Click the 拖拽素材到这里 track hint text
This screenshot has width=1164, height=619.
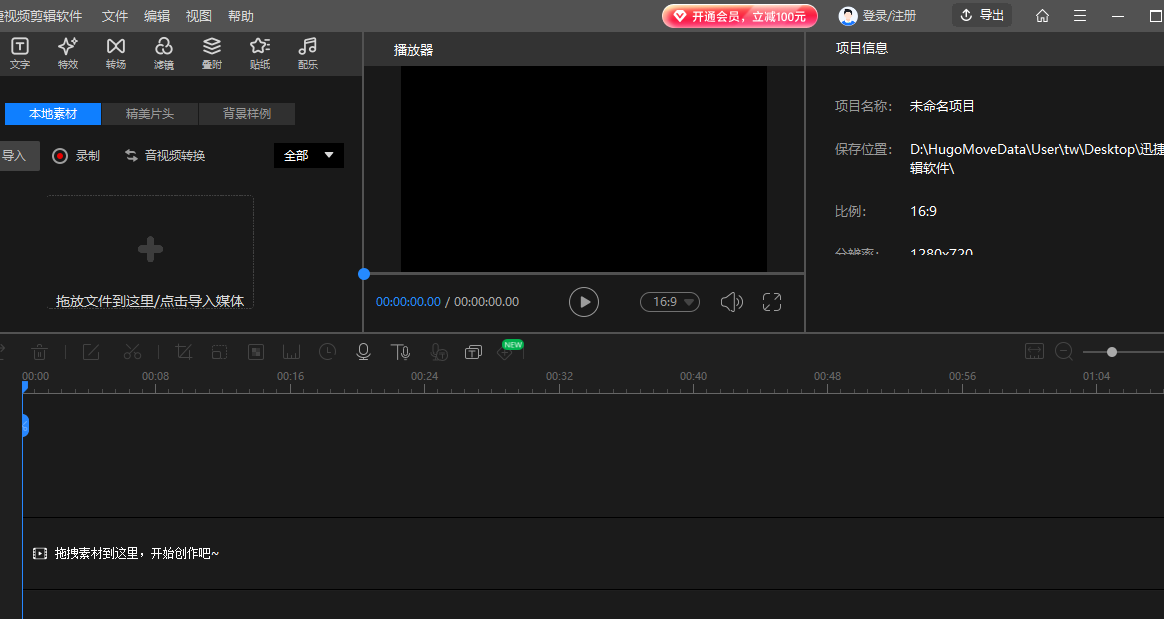pyautogui.click(x=137, y=553)
